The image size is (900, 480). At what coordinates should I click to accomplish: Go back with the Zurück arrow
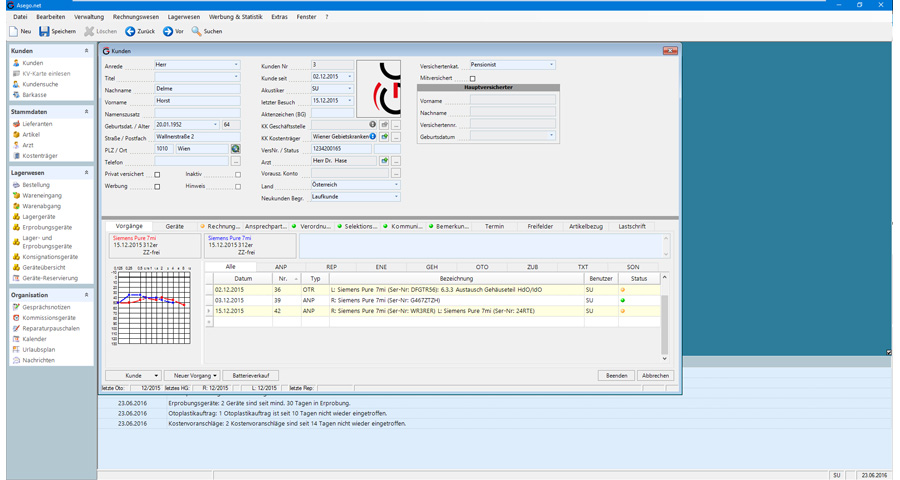tap(130, 32)
